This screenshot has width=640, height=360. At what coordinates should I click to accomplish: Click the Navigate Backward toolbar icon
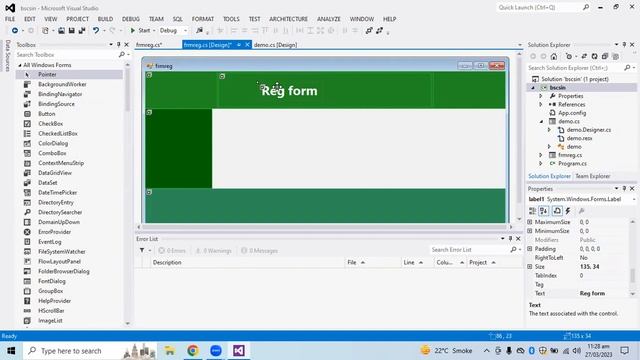(x=15, y=31)
